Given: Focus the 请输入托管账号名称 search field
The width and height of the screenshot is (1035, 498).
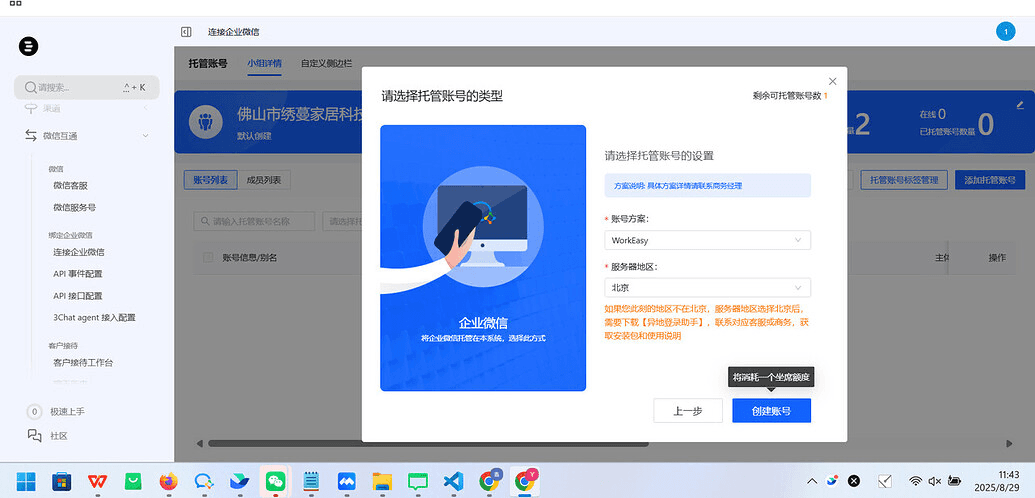Looking at the screenshot, I should pos(254,221).
